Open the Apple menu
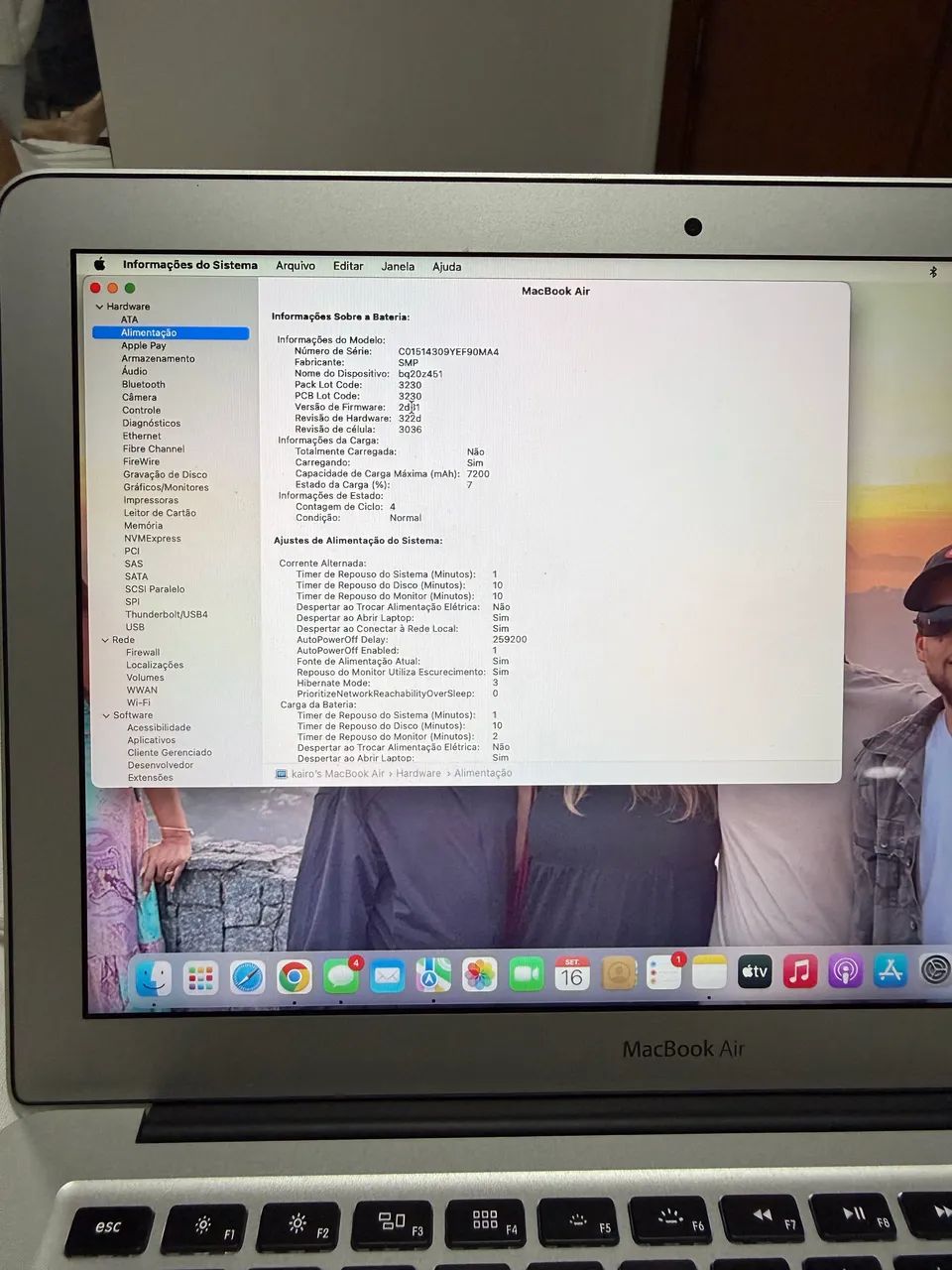This screenshot has width=952, height=1270. (99, 264)
